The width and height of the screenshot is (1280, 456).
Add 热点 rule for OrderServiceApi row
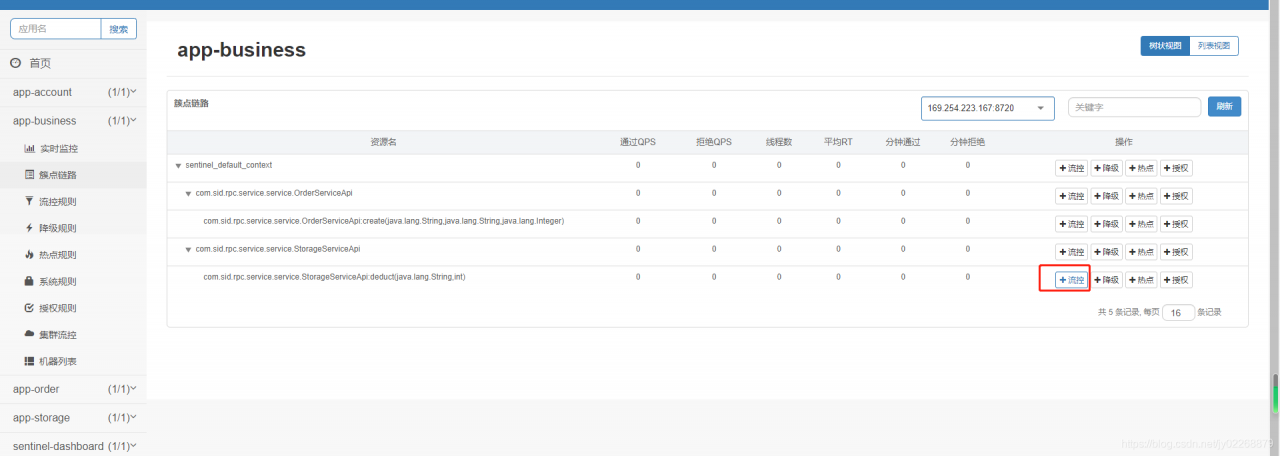1141,196
